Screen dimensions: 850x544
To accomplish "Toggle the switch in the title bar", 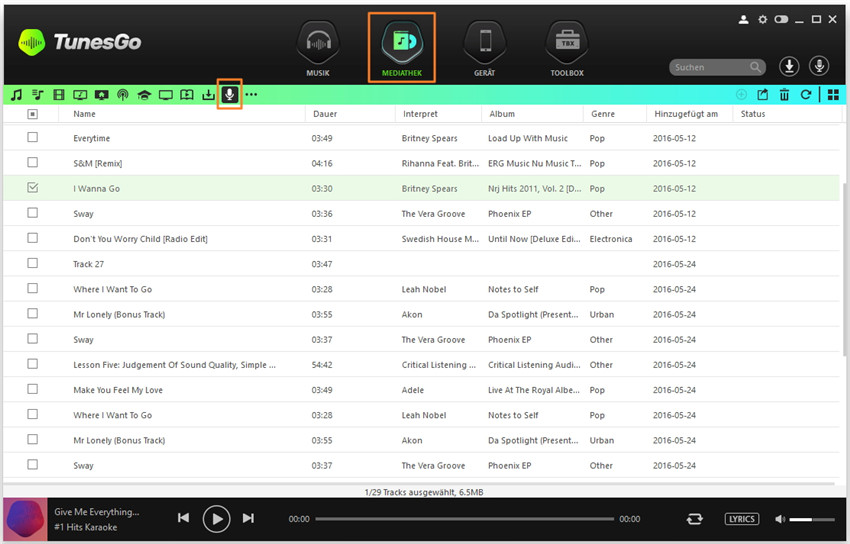I will (x=781, y=19).
